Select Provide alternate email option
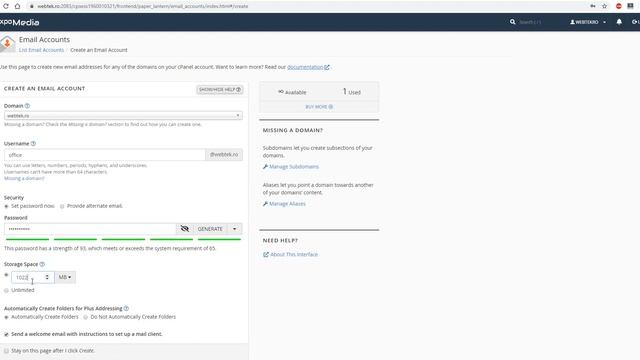Screen dimensions: 640x360 [62, 206]
